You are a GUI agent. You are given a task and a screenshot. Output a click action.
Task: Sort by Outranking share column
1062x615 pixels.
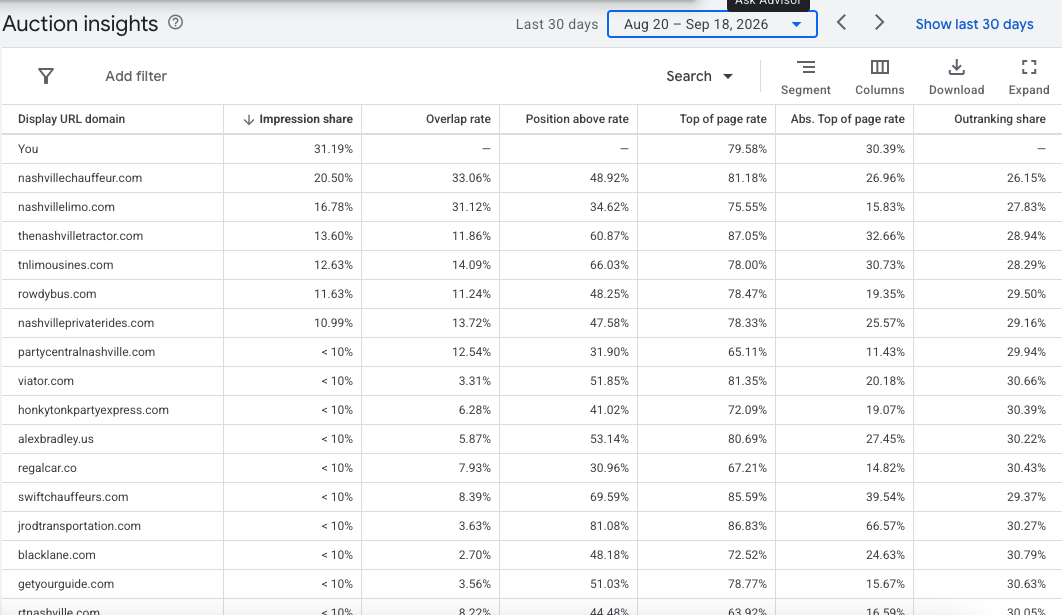(1000, 119)
